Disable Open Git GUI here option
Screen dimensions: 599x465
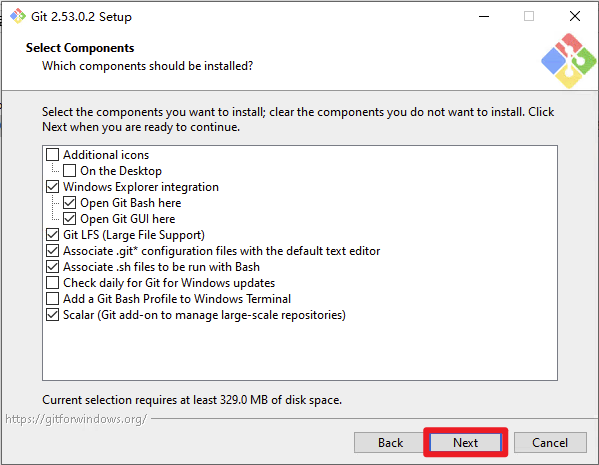pos(70,219)
